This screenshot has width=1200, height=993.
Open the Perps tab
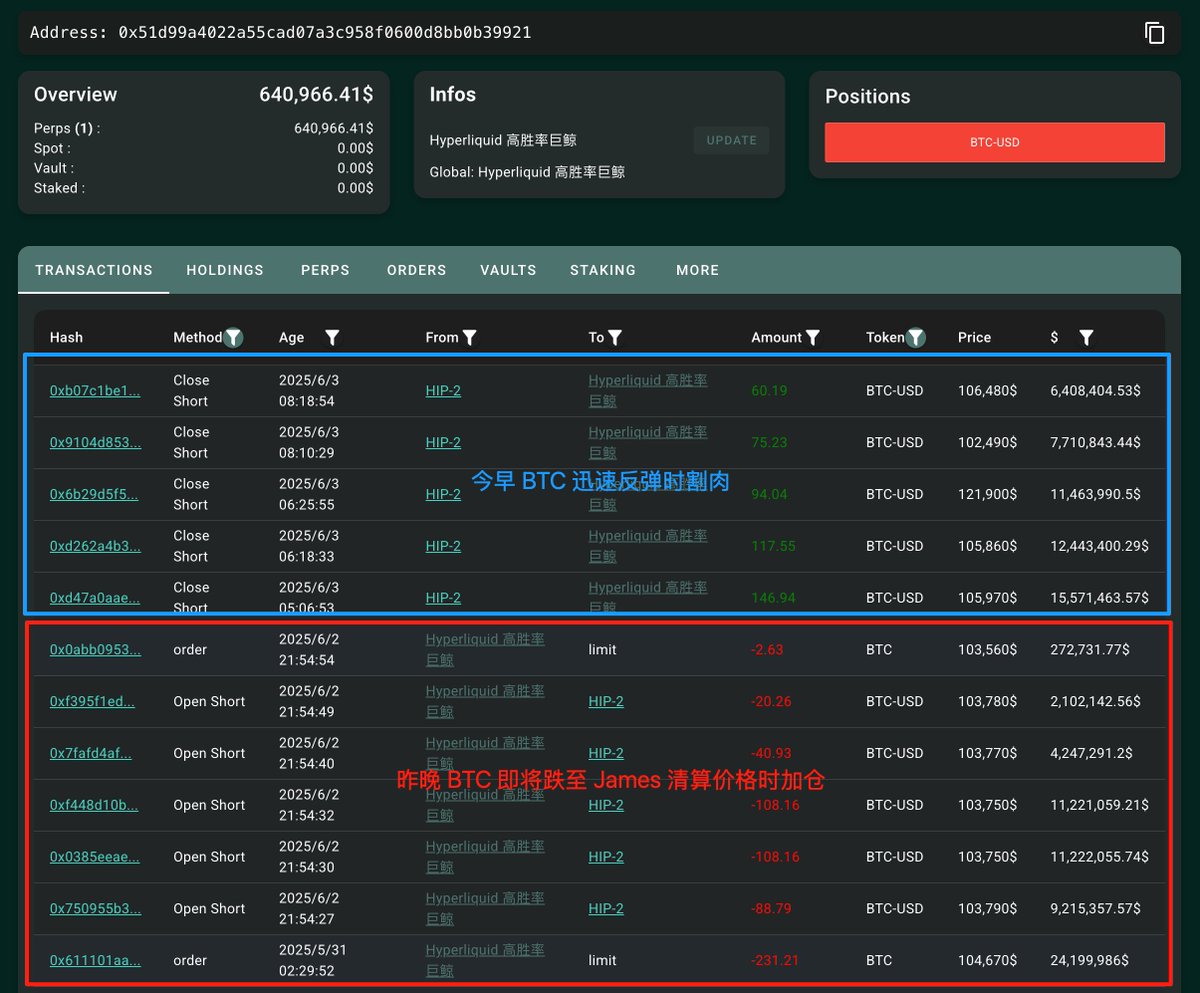tap(325, 270)
